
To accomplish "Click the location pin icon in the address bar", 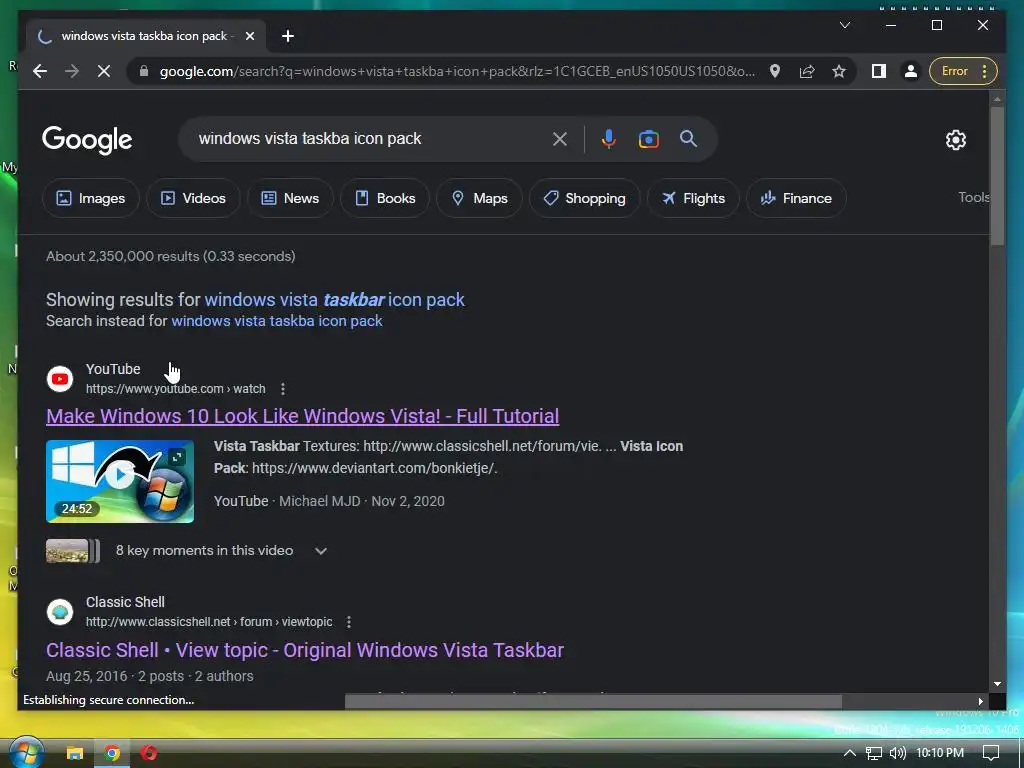I will pos(775,71).
